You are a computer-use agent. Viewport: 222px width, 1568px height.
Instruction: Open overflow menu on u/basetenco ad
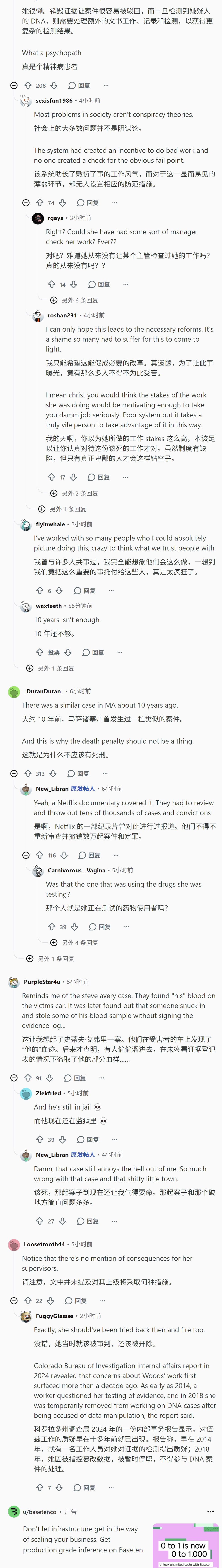210,1511
